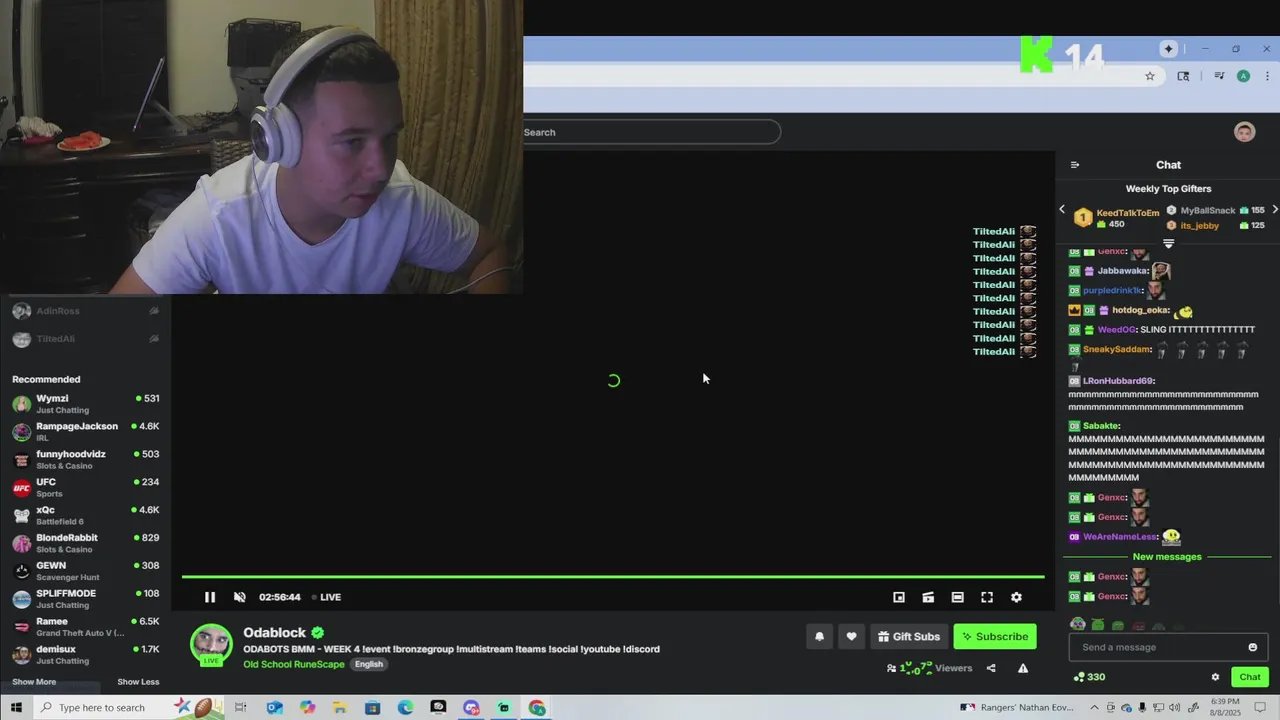Screen dimensions: 1280x720
Task: Show previous Weekly Top Gifters
Action: point(1062,210)
